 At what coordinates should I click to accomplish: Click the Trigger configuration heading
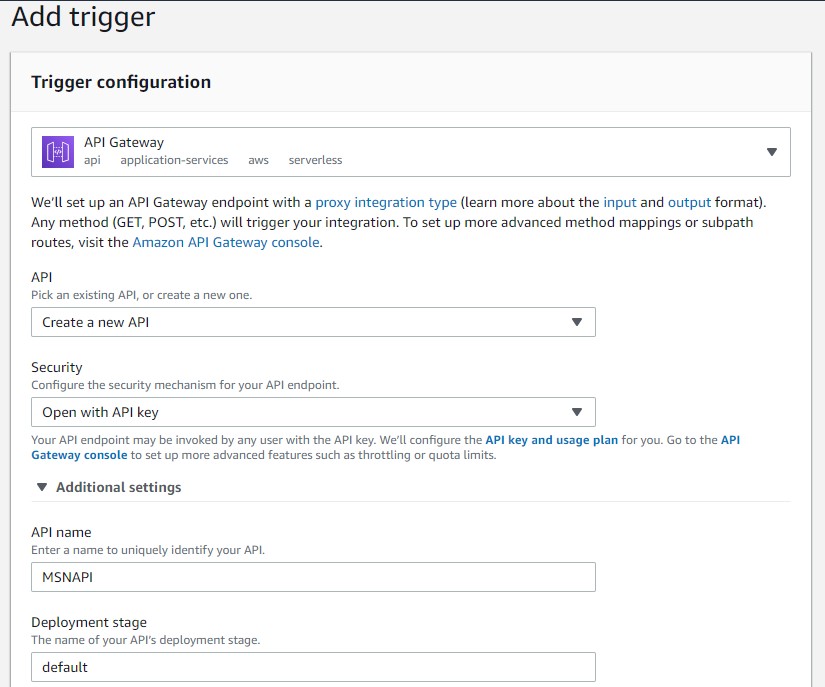pyautogui.click(x=121, y=82)
